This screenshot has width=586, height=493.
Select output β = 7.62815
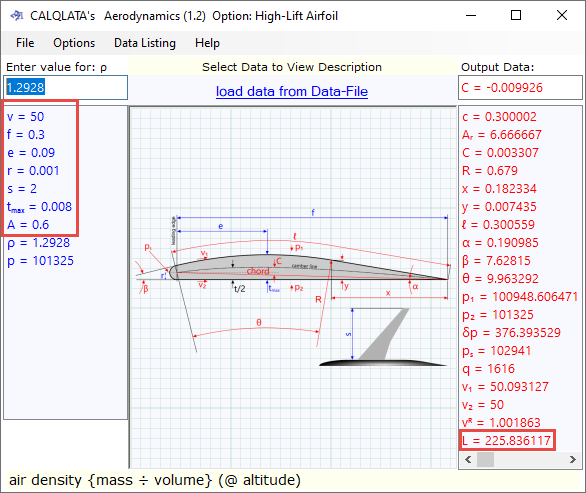click(x=496, y=261)
